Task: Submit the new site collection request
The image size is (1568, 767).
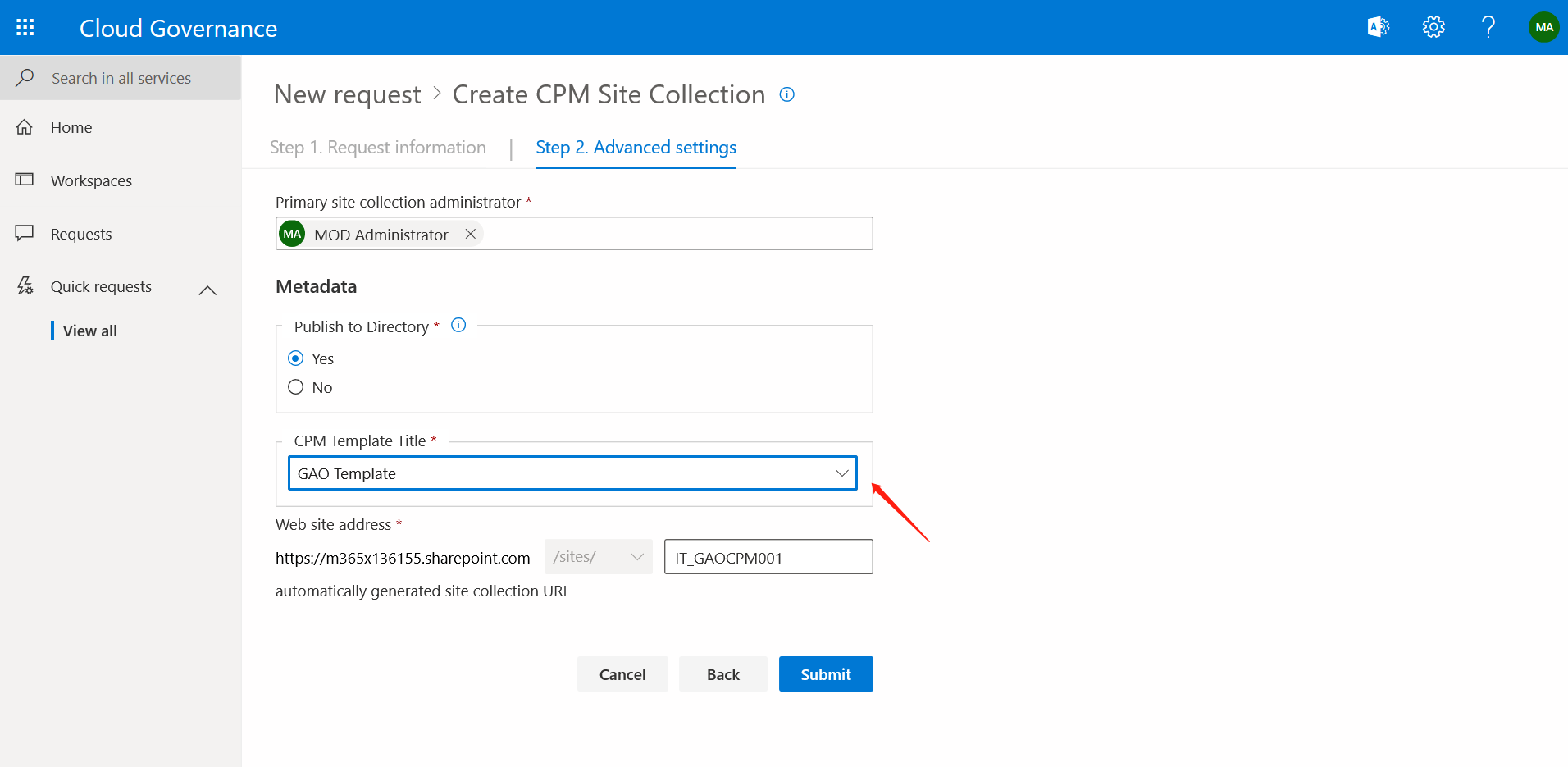Action: pos(825,673)
